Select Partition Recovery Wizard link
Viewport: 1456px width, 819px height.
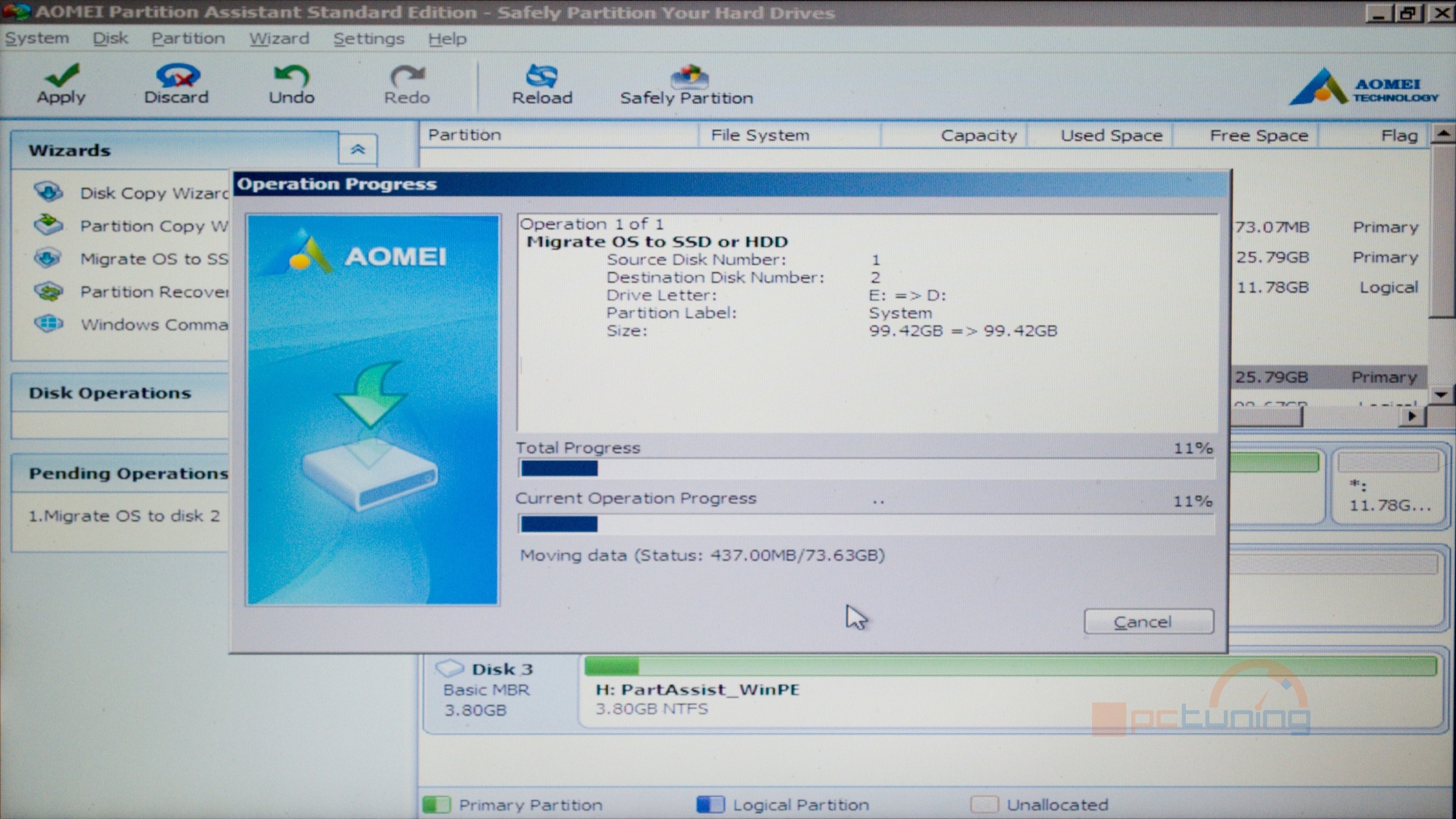(x=154, y=291)
